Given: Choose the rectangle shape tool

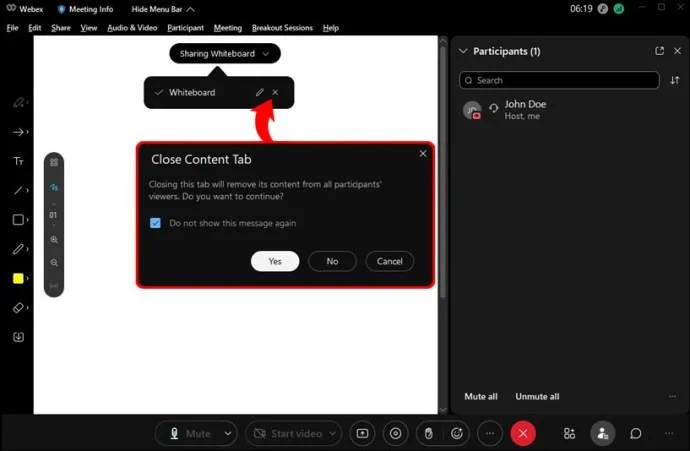Looking at the screenshot, I should [18, 220].
